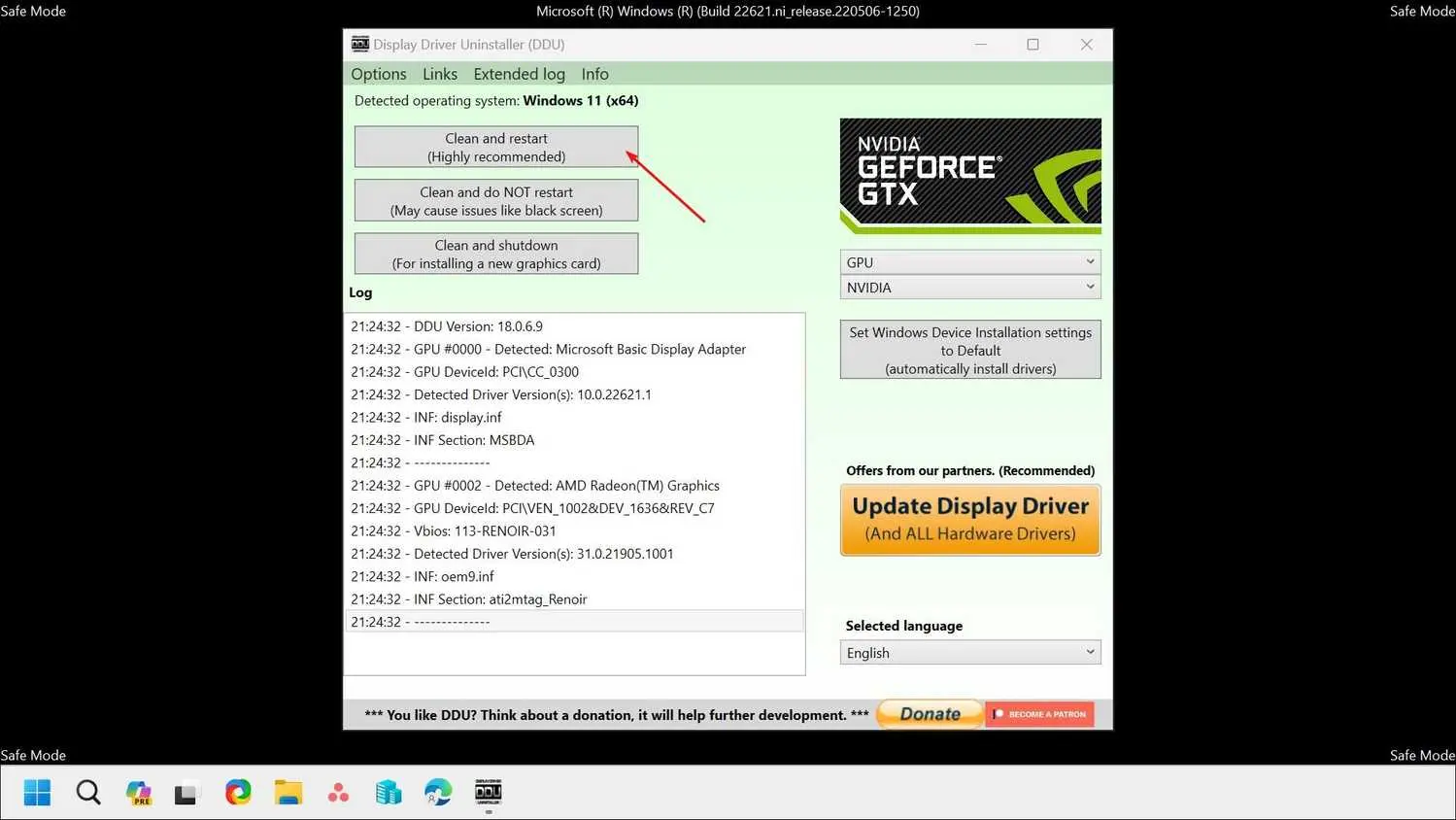
Task: Click the DDU title bar app icon
Action: 360,45
